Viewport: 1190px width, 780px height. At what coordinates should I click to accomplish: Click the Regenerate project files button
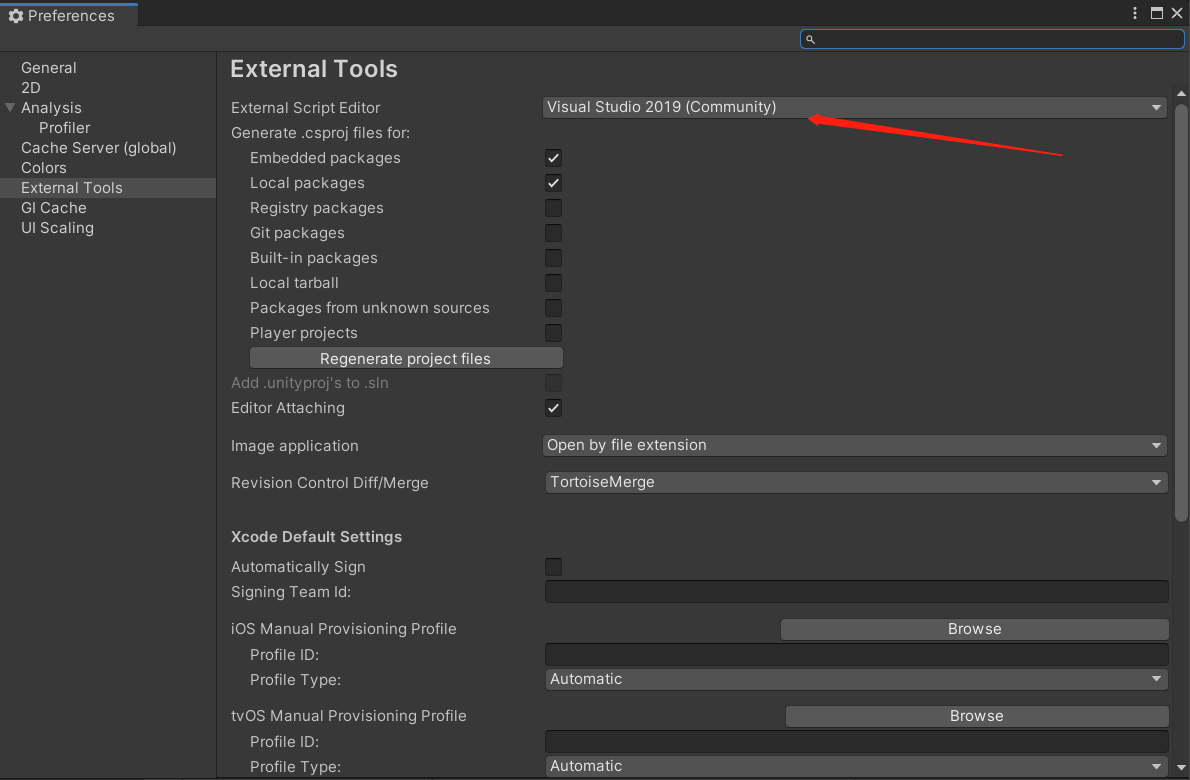click(x=405, y=357)
